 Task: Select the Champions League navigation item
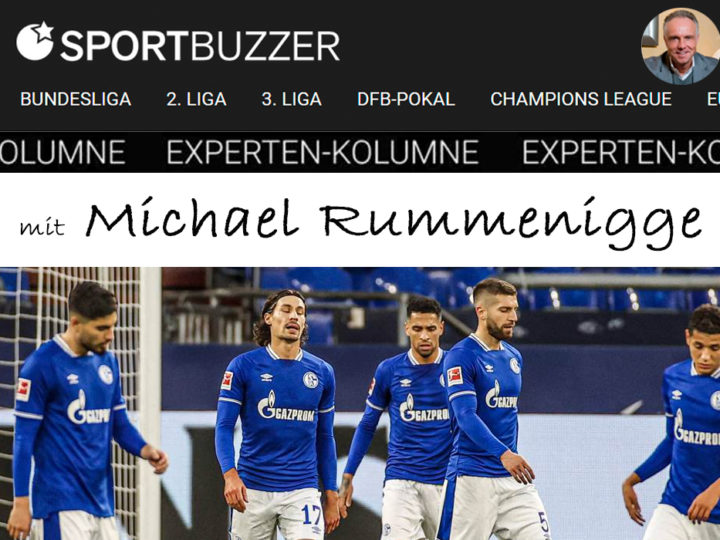coord(581,99)
